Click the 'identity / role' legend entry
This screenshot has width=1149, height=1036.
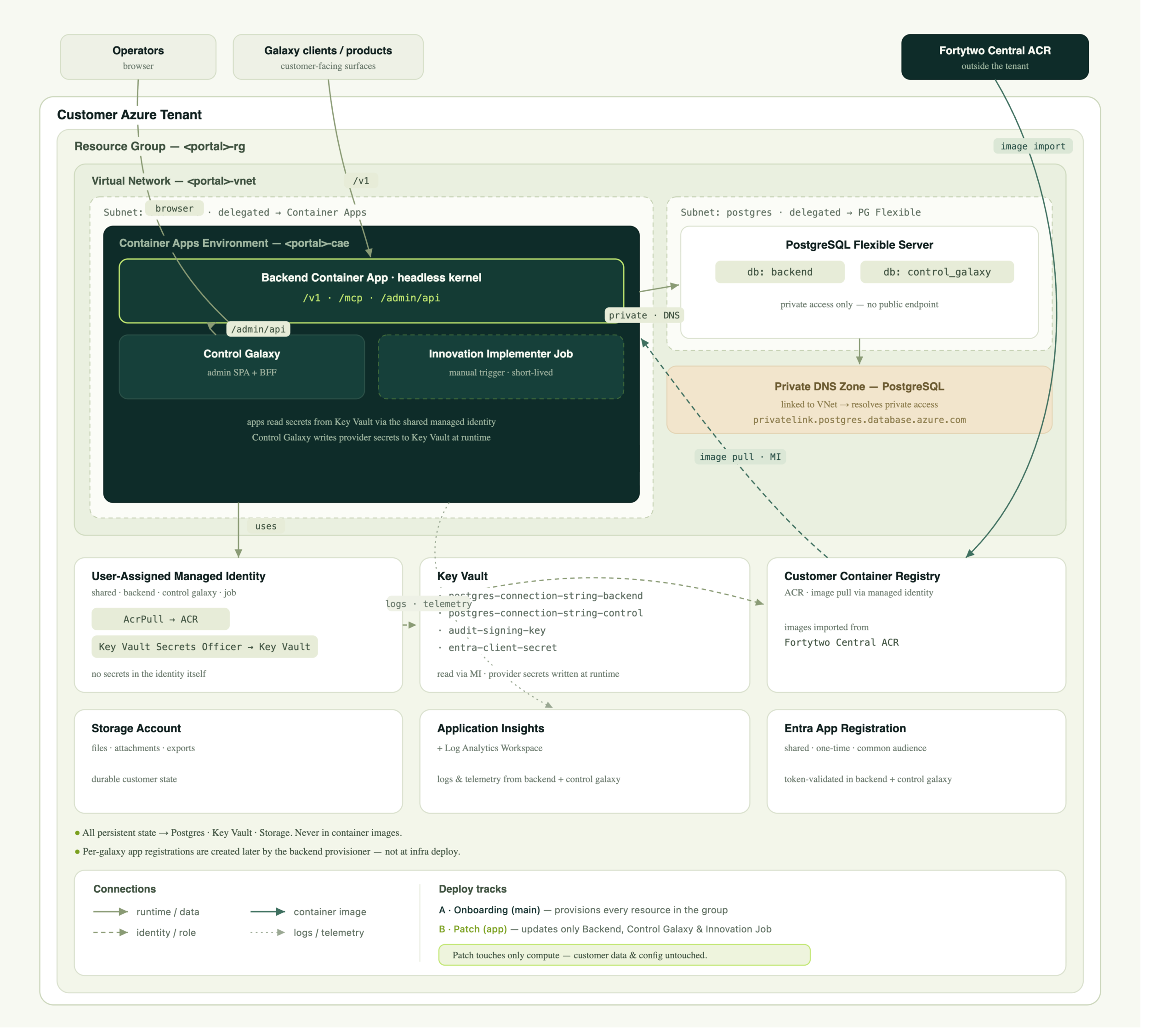[145, 933]
